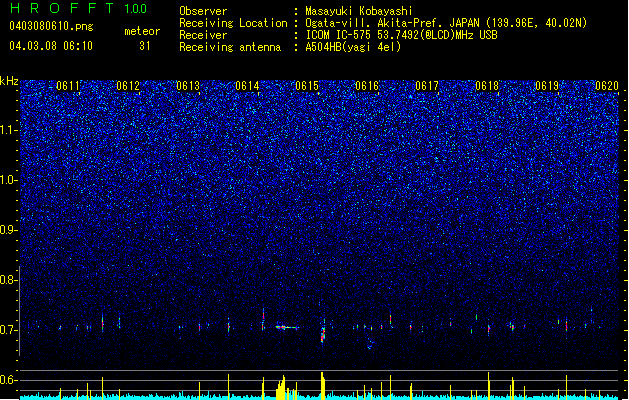Click the 0618 time marker
This screenshot has width=629, height=400.
point(487,86)
